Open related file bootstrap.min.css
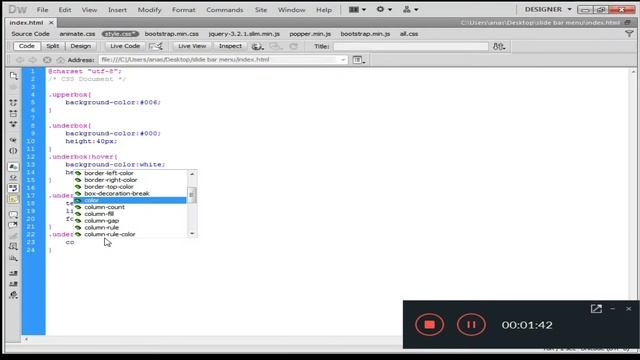640x360 pixels. [x=171, y=34]
